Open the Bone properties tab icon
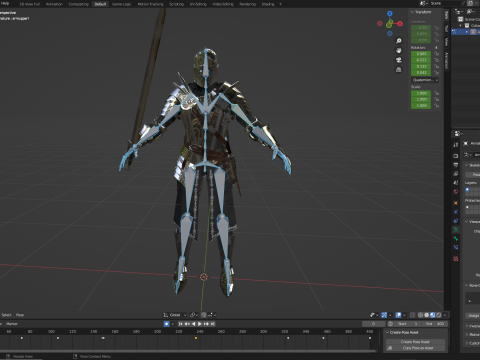 (x=456, y=239)
